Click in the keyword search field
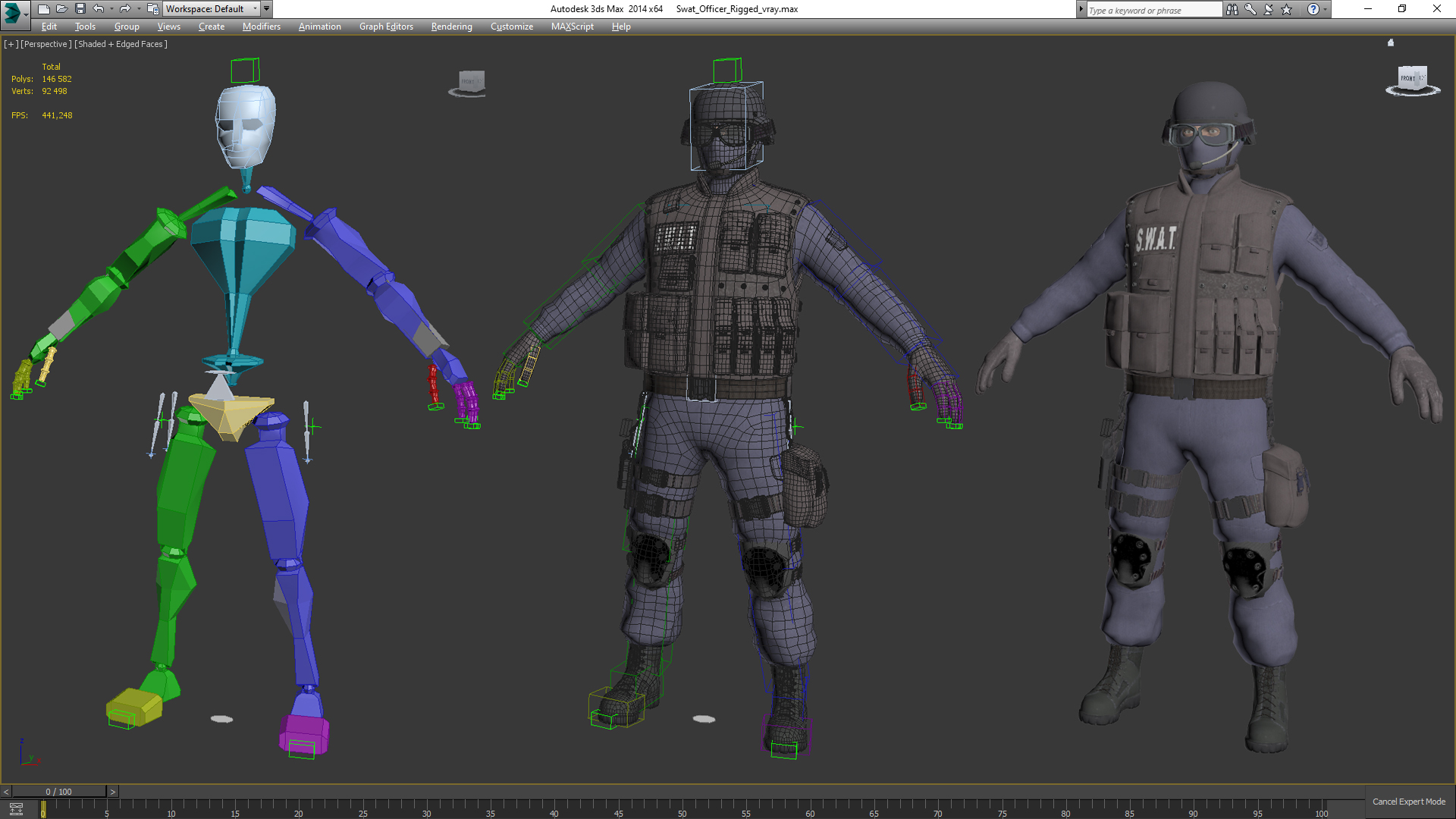Viewport: 1456px width, 819px height. [1154, 10]
